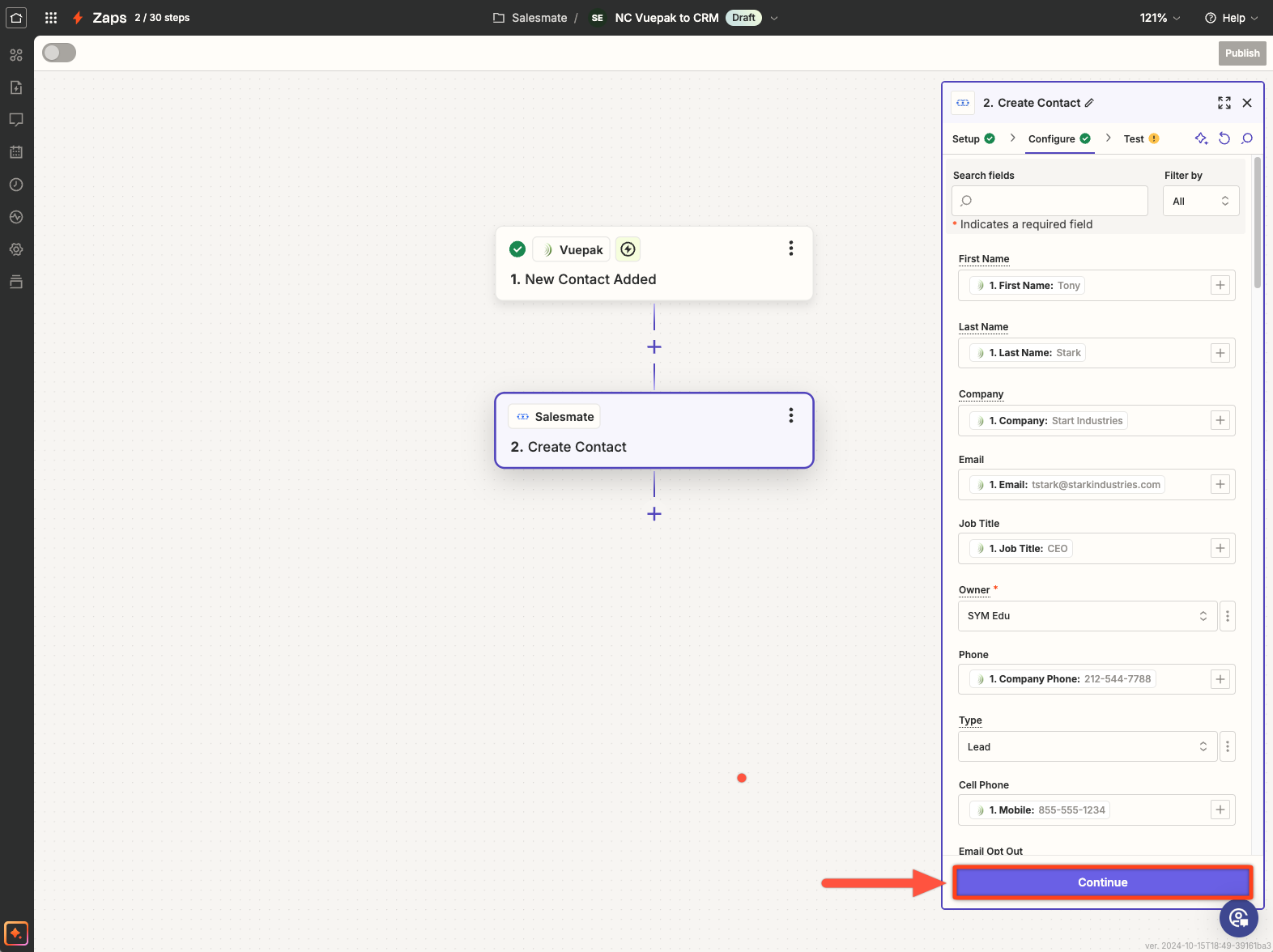
Task: Open the Zap history clock icon in sidebar
Action: pyautogui.click(x=16, y=185)
